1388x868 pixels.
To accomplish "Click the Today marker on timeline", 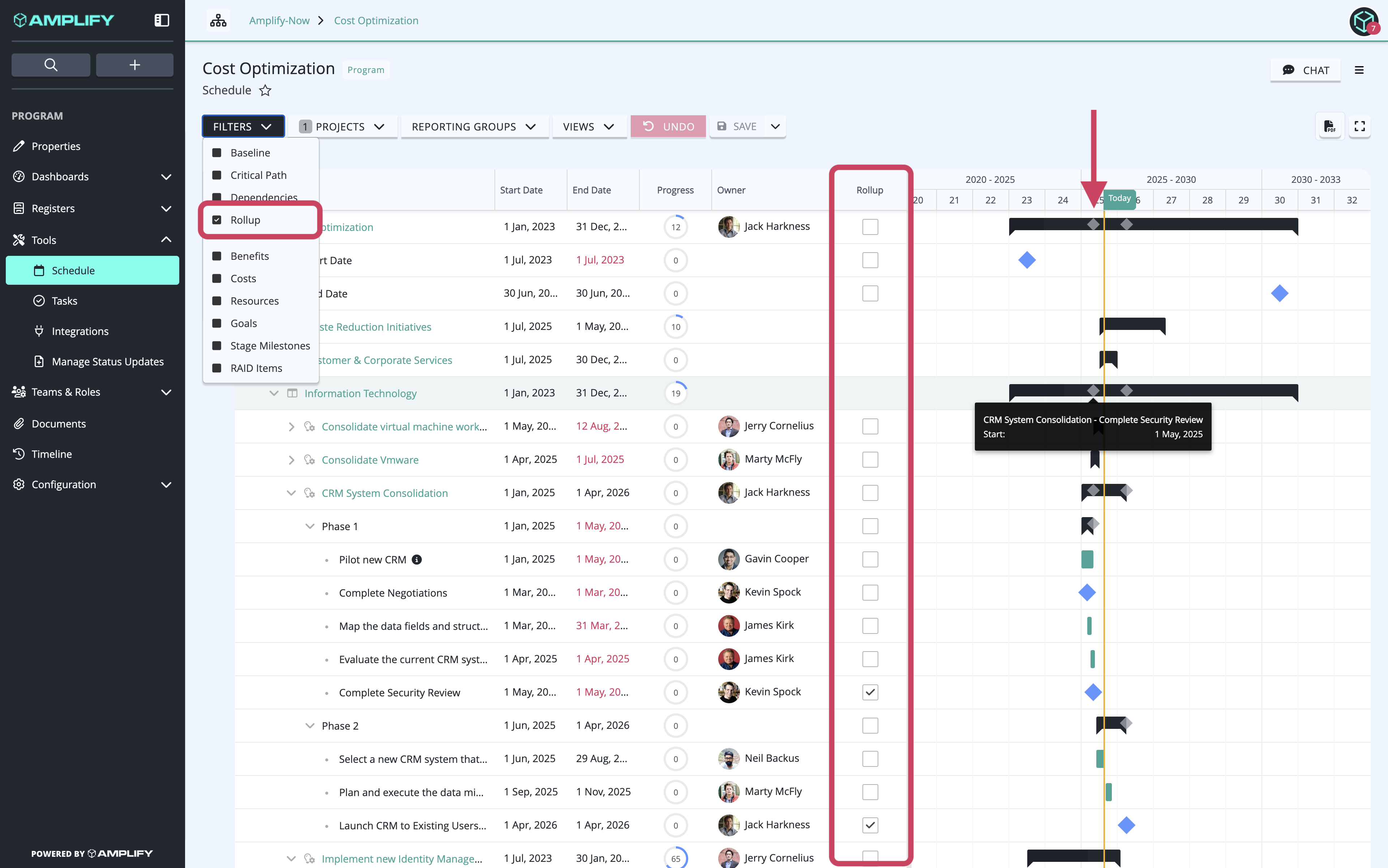I will [1119, 199].
